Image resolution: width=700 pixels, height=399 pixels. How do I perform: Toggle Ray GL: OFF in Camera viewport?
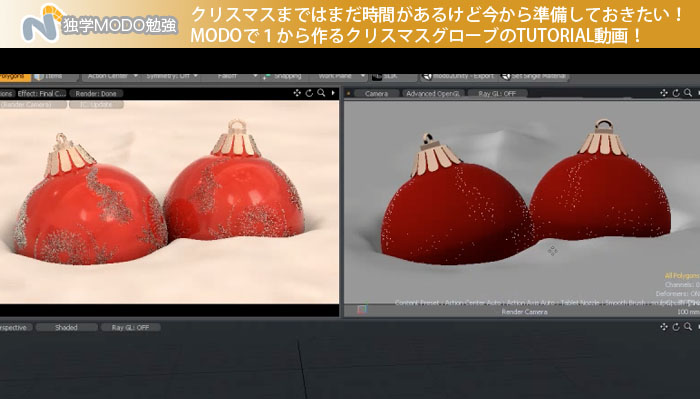coord(497,94)
